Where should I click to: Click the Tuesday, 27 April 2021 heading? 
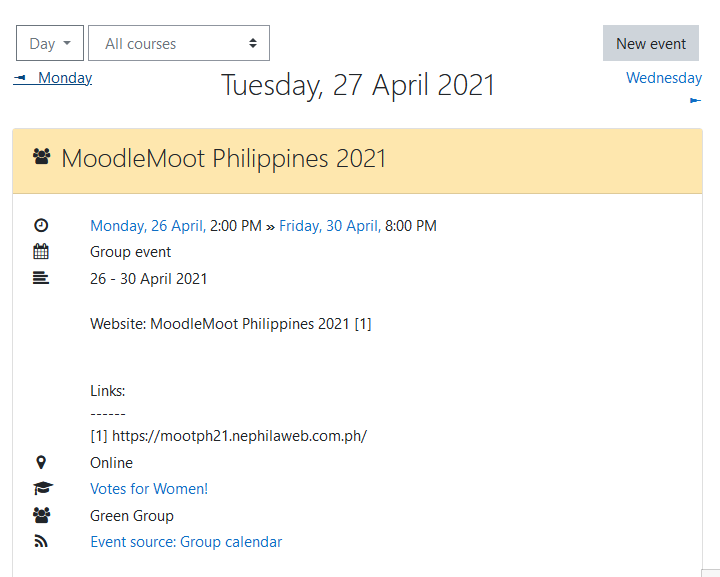tap(358, 85)
